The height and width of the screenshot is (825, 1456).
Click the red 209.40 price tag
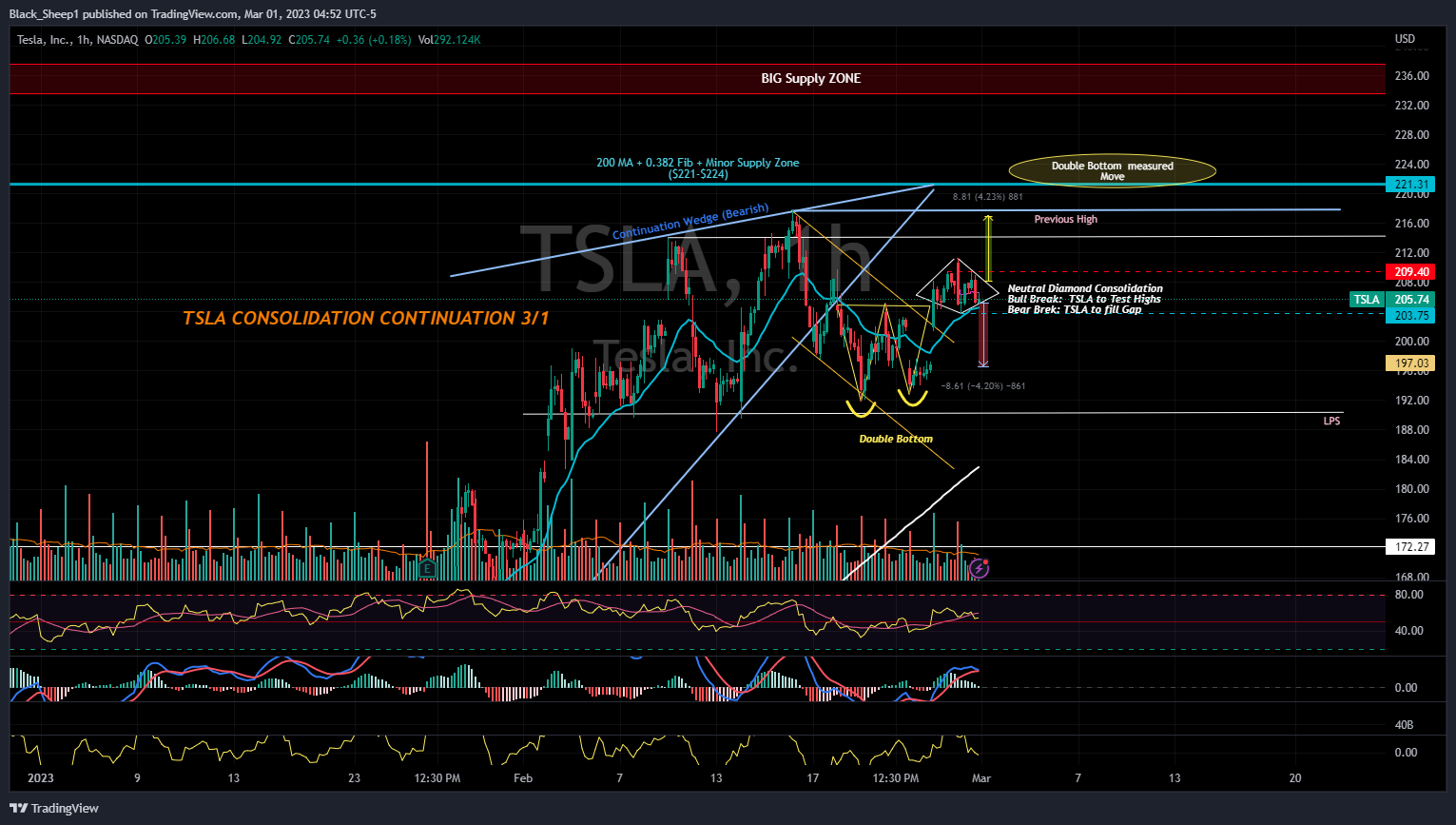pyautogui.click(x=1411, y=272)
